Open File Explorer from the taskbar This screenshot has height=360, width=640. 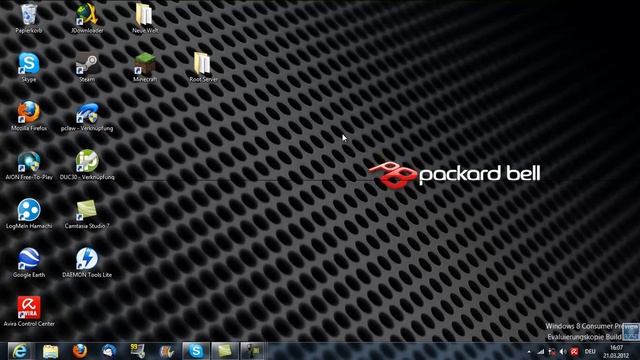(51, 351)
